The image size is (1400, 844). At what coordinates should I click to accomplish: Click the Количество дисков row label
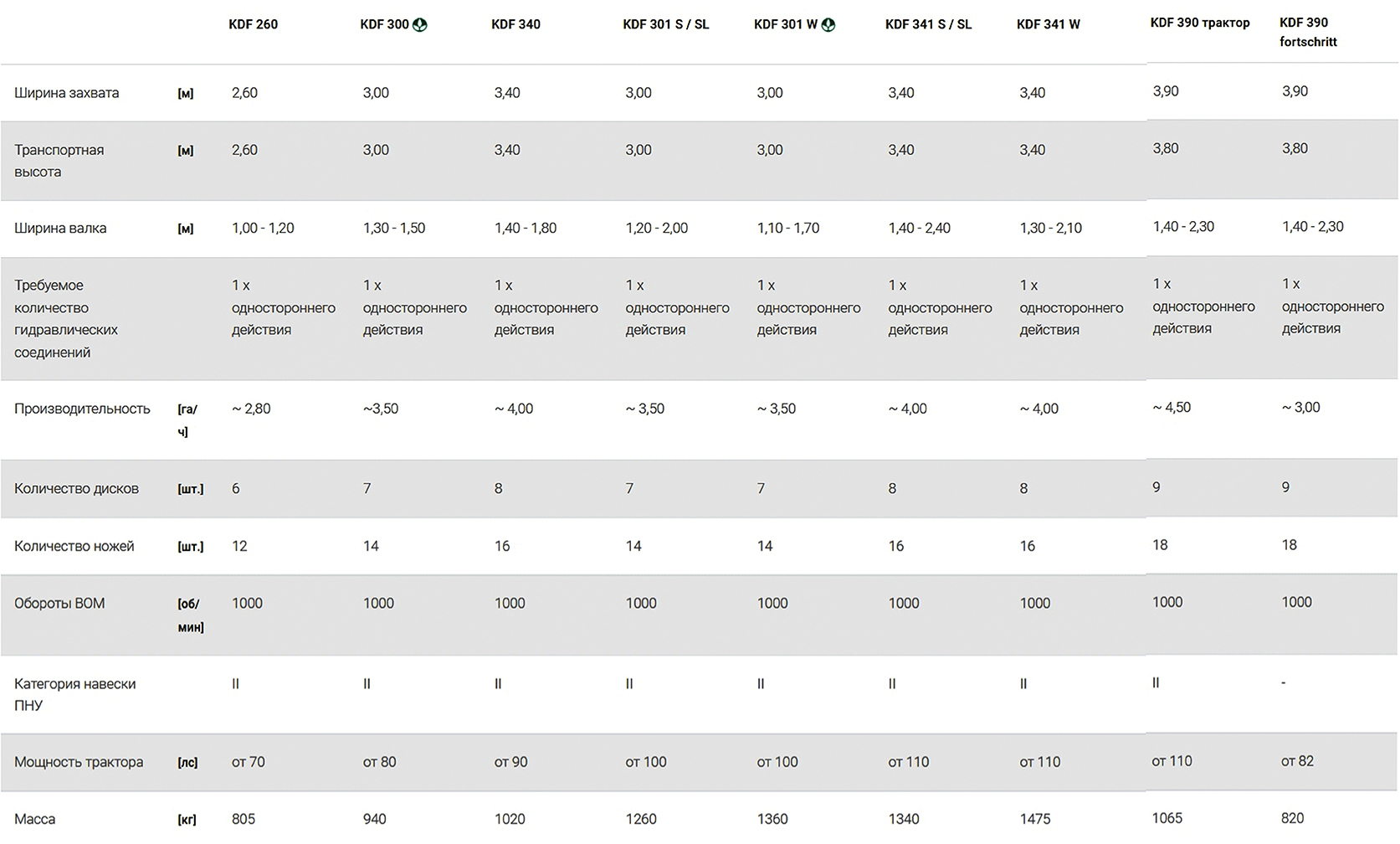(x=76, y=488)
